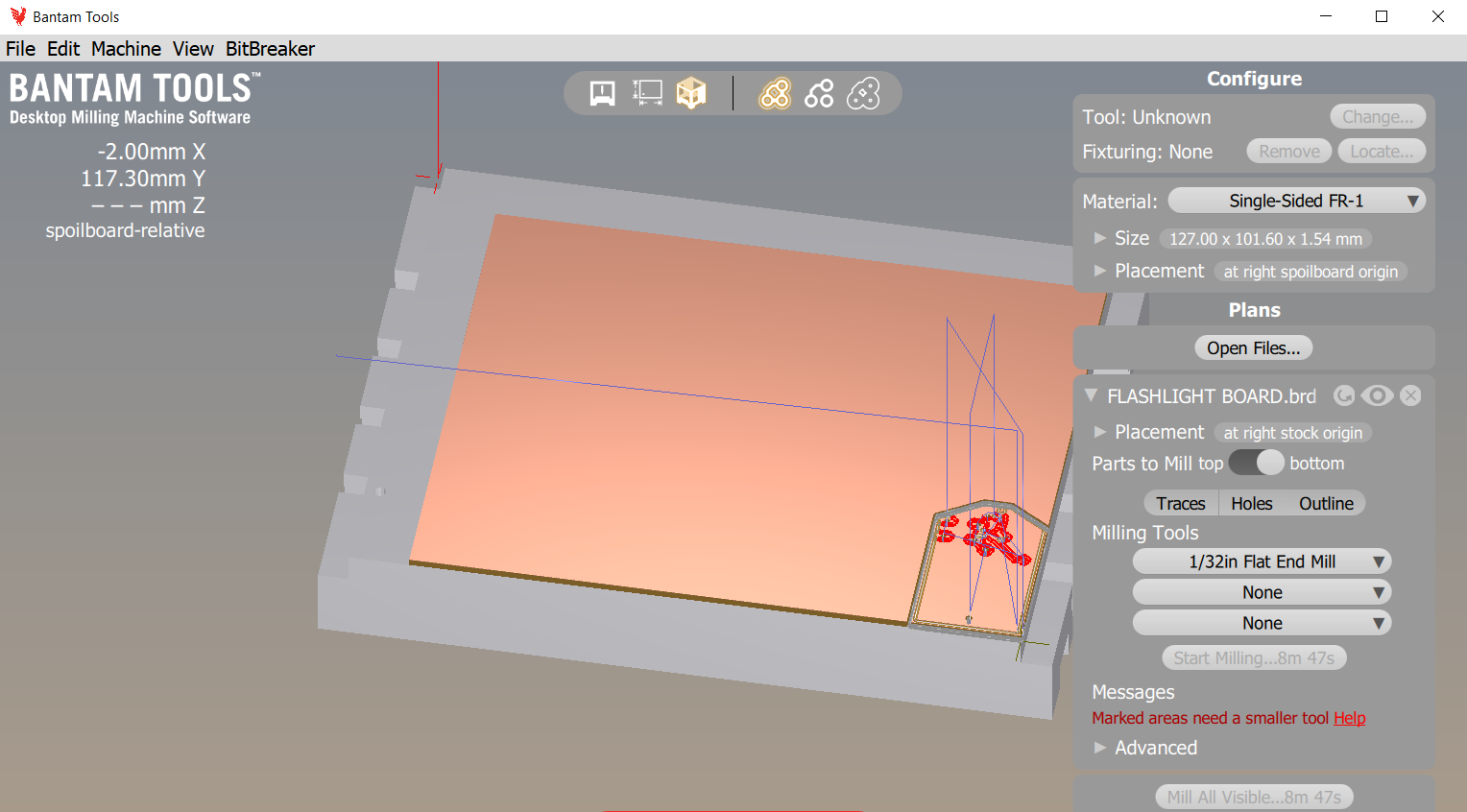Hide FLASHLIGHT BOARD.brd with the eye icon
This screenshot has width=1467, height=812.
click(x=1377, y=395)
